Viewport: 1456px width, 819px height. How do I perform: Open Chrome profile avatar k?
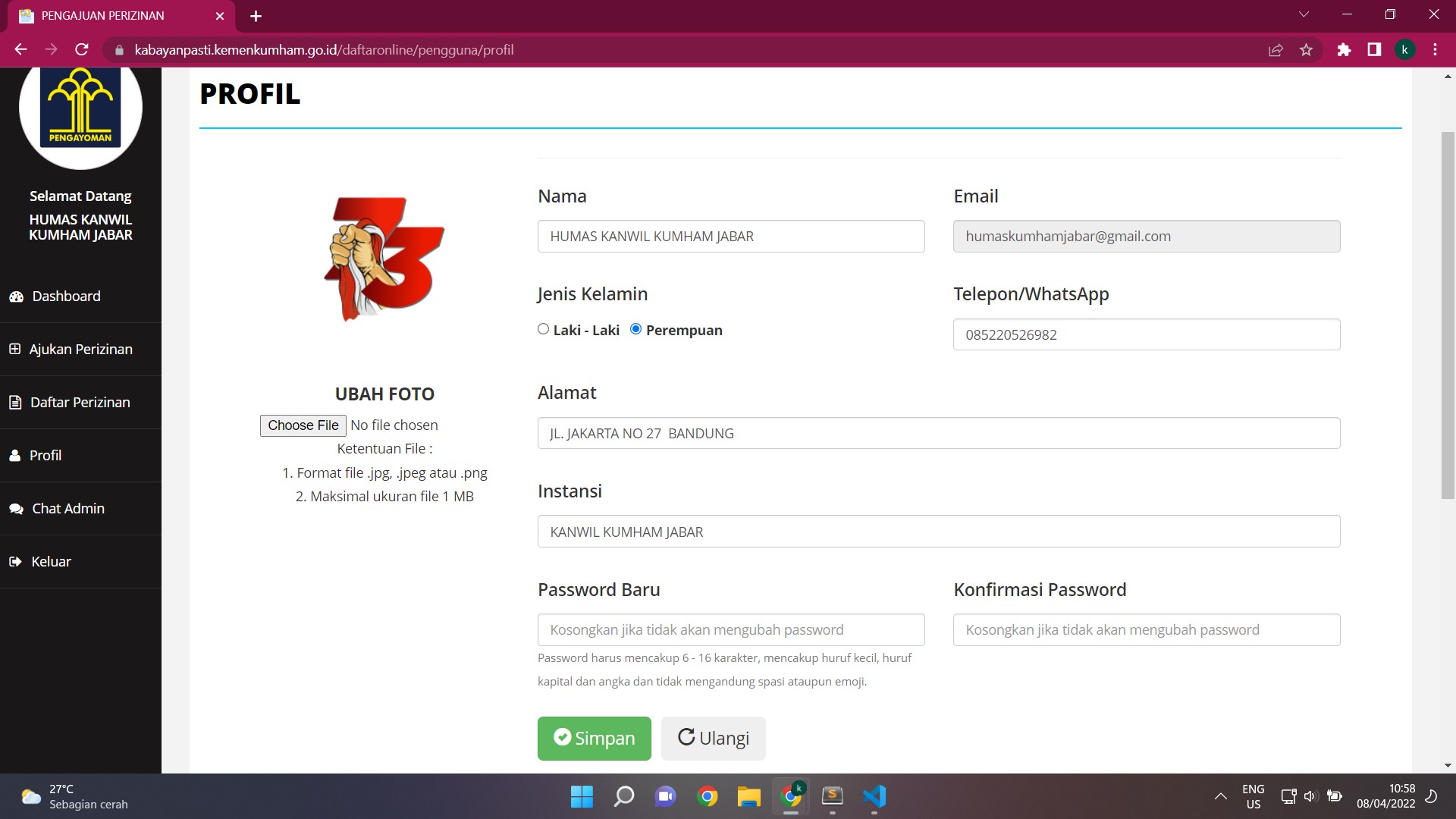coord(1404,50)
